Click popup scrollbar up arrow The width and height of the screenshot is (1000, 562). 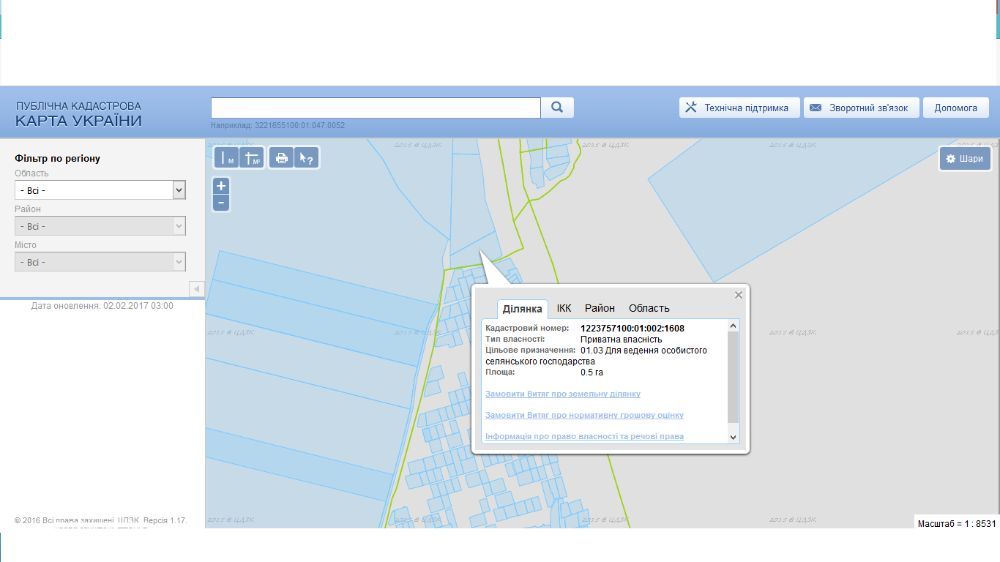[733, 326]
